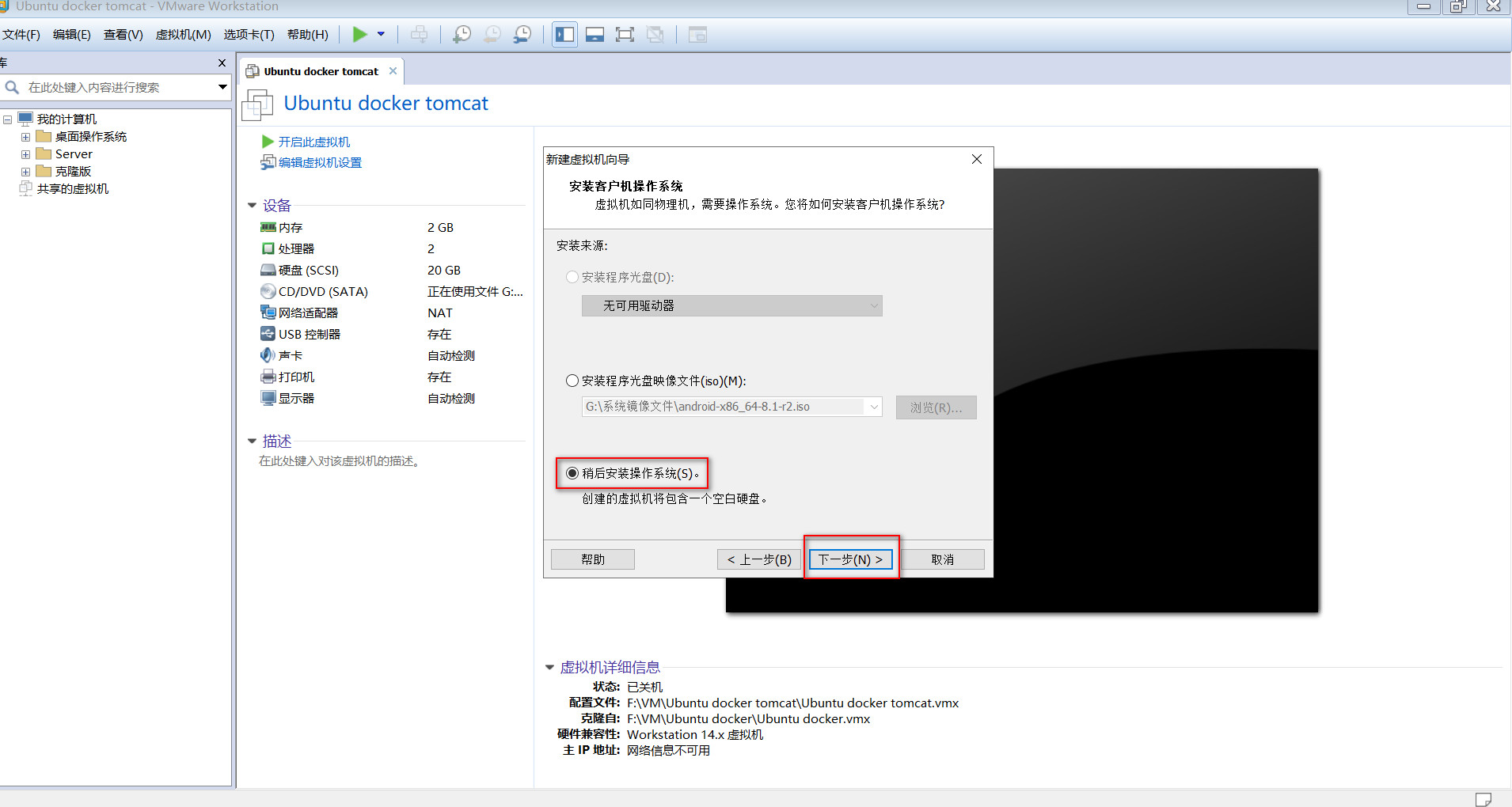Image resolution: width=1512 pixels, height=807 pixels.
Task: Open the ISO file path combo box
Action: click(x=731, y=407)
